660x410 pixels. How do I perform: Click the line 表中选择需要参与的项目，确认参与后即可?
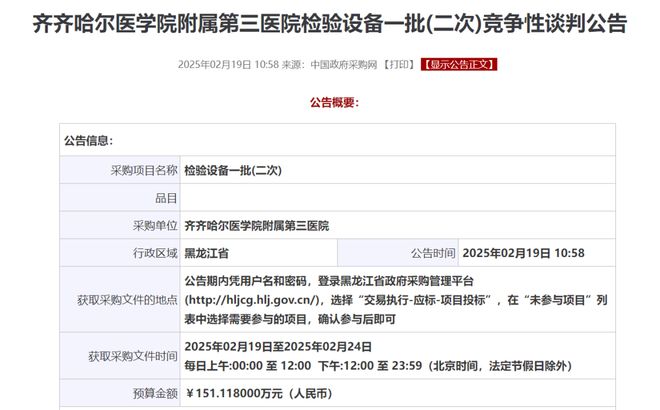point(290,319)
